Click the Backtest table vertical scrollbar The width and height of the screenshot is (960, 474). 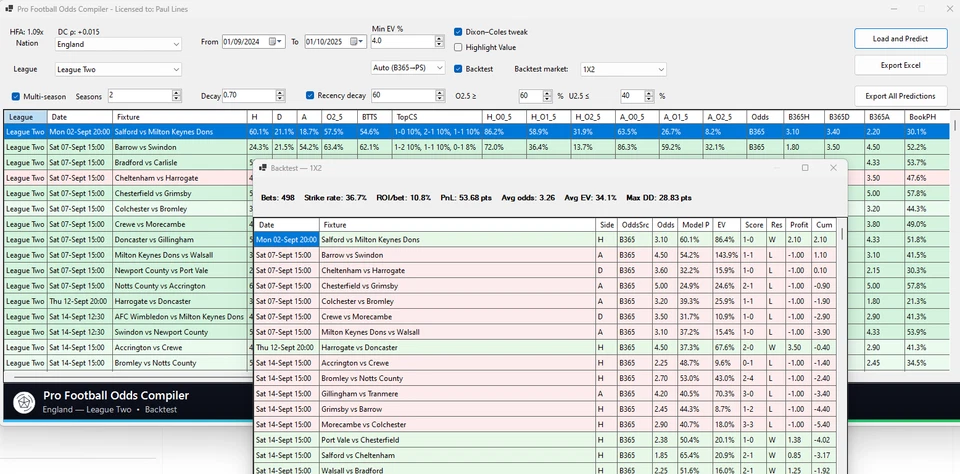[x=843, y=234]
